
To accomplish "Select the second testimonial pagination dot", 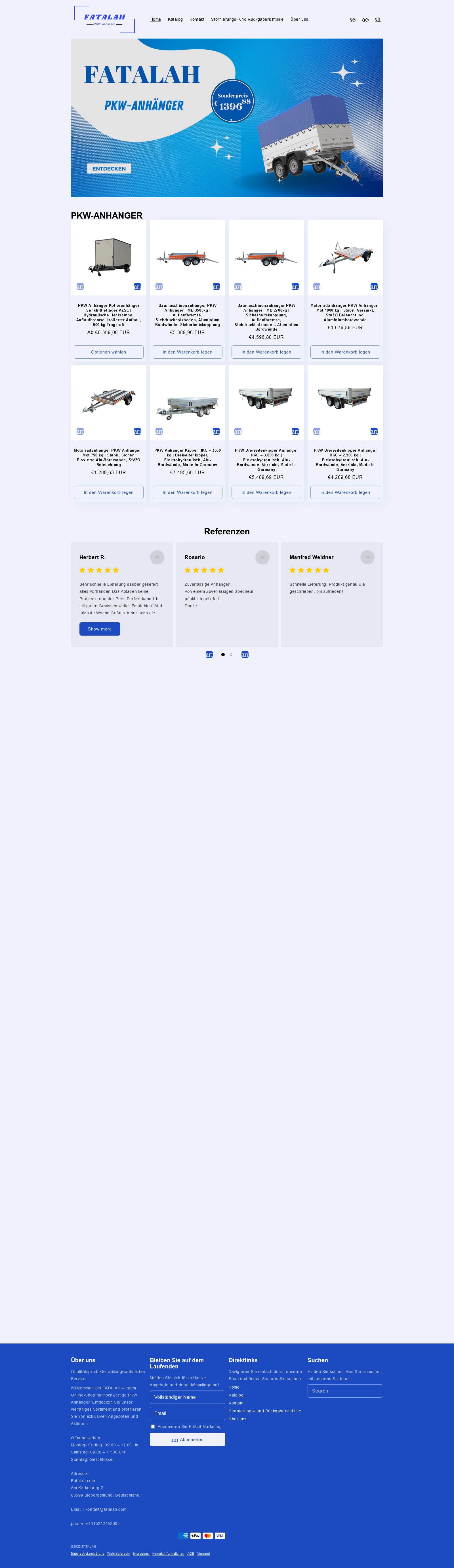I will point(232,654).
